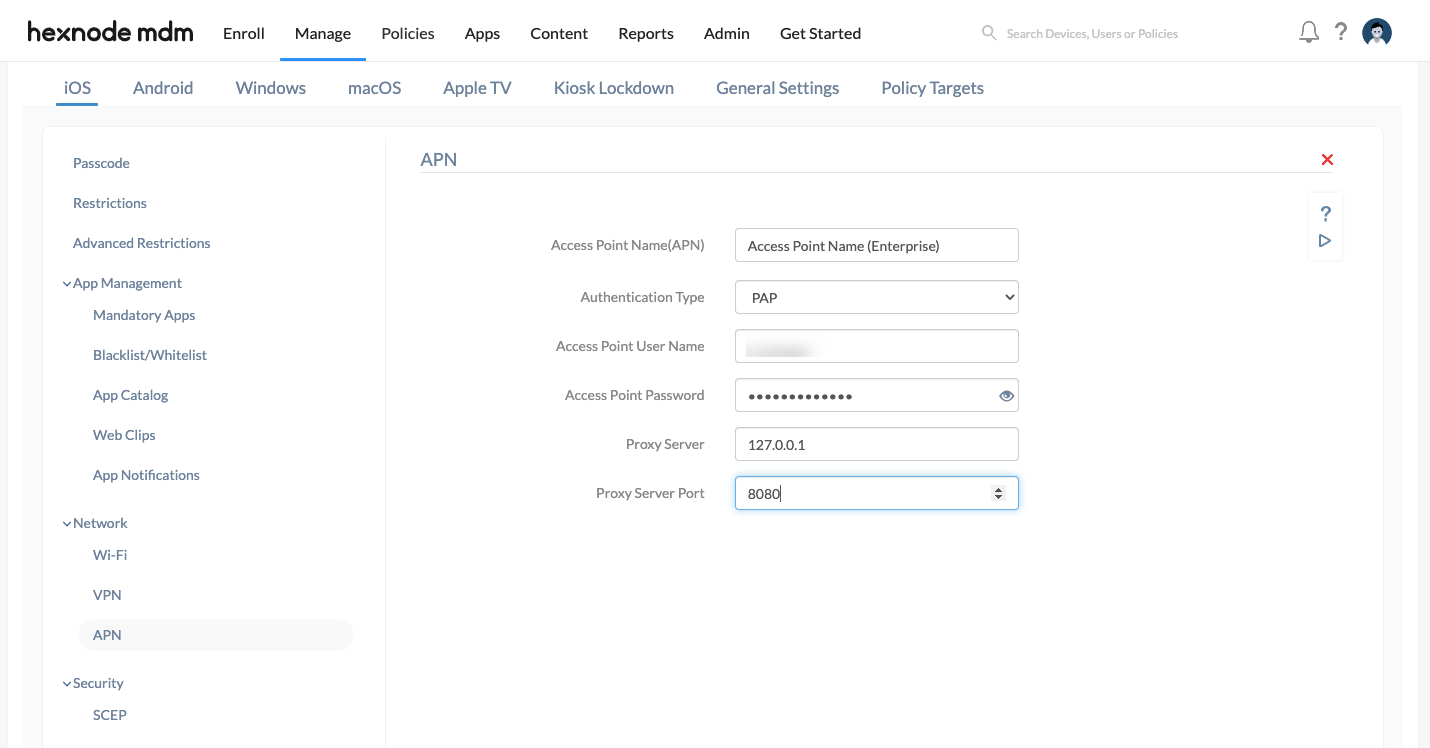Click the help question mark in top bar
This screenshot has height=748, width=1430.
pos(1341,31)
